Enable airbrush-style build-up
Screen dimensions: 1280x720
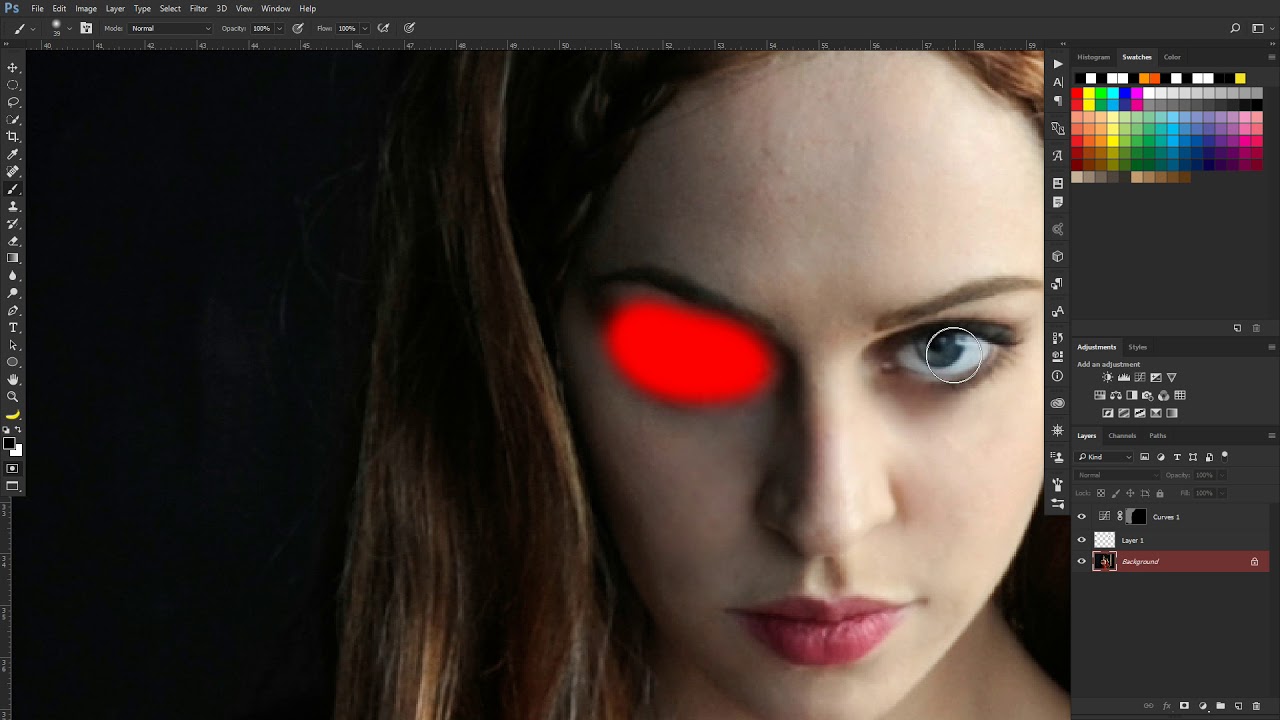383,28
